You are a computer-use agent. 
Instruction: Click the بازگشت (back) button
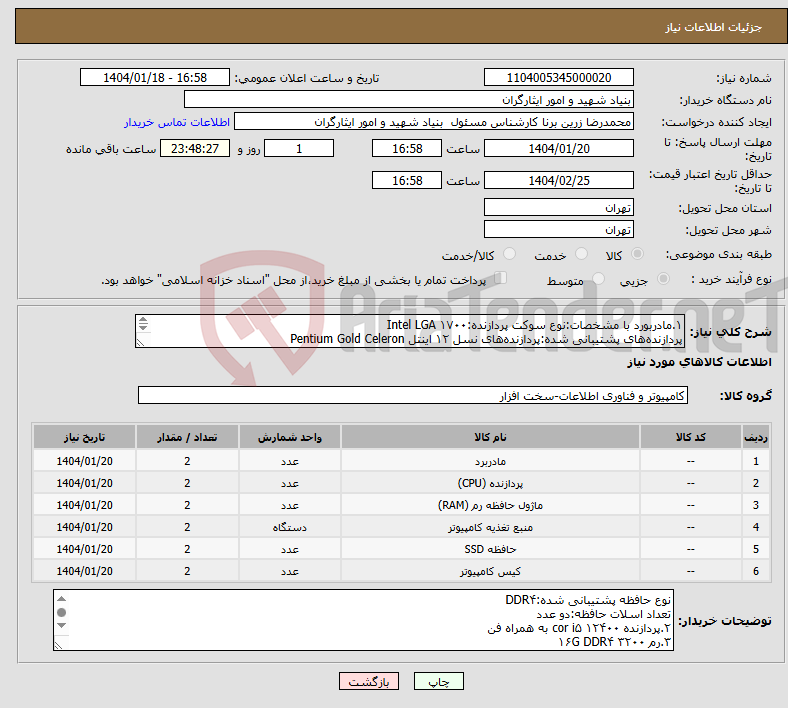coord(369,681)
